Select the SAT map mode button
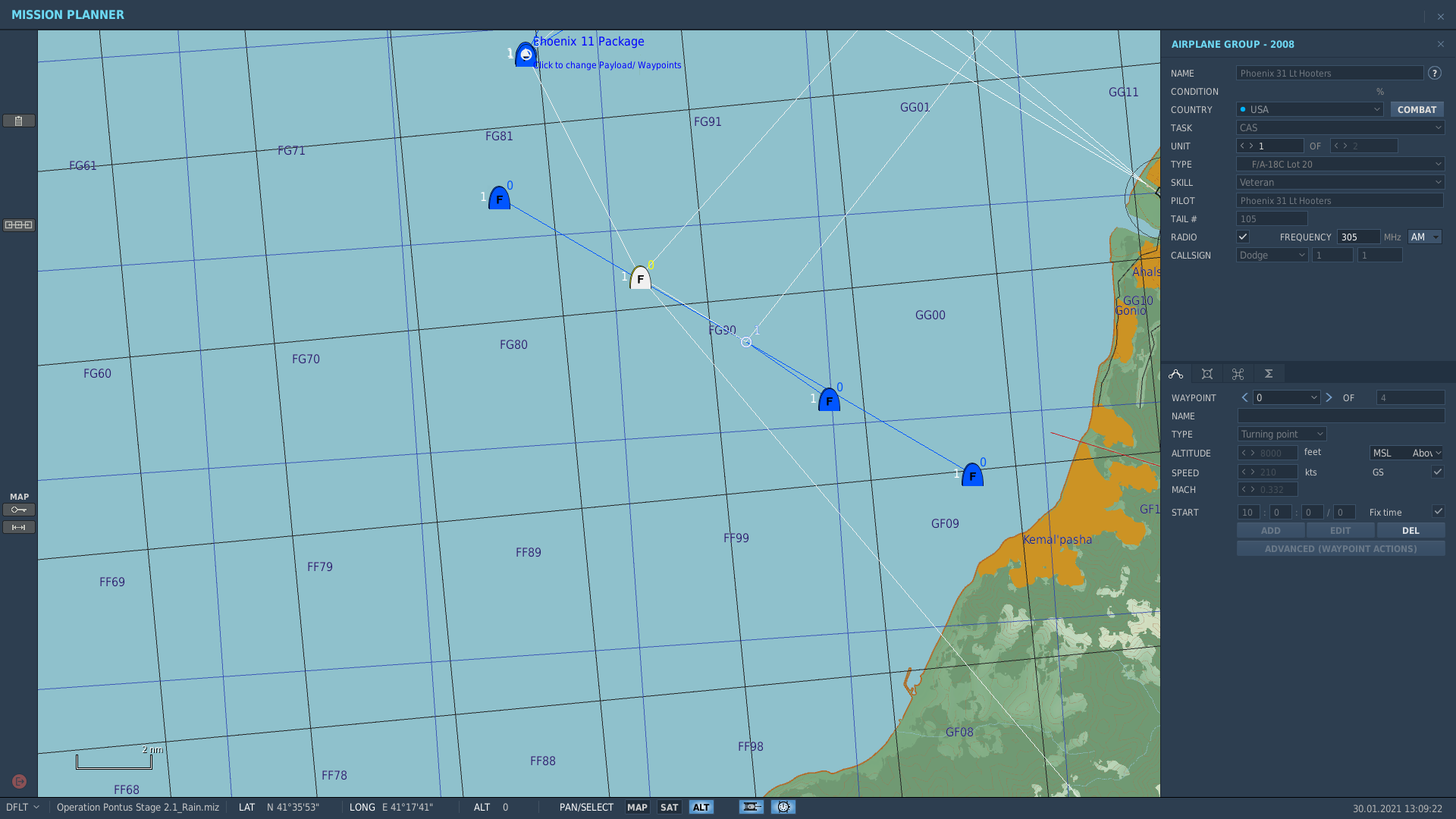 coord(669,807)
